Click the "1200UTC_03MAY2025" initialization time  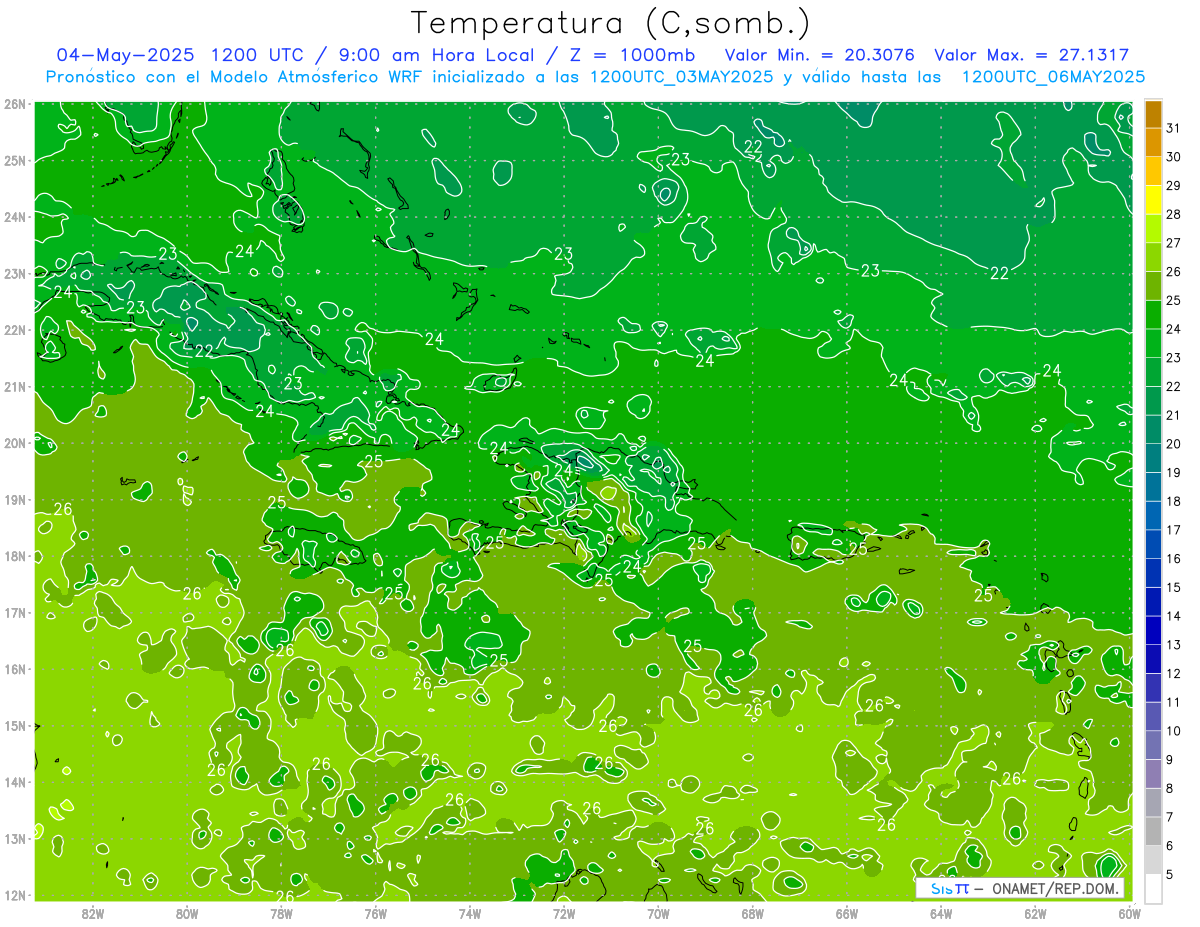click(682, 77)
